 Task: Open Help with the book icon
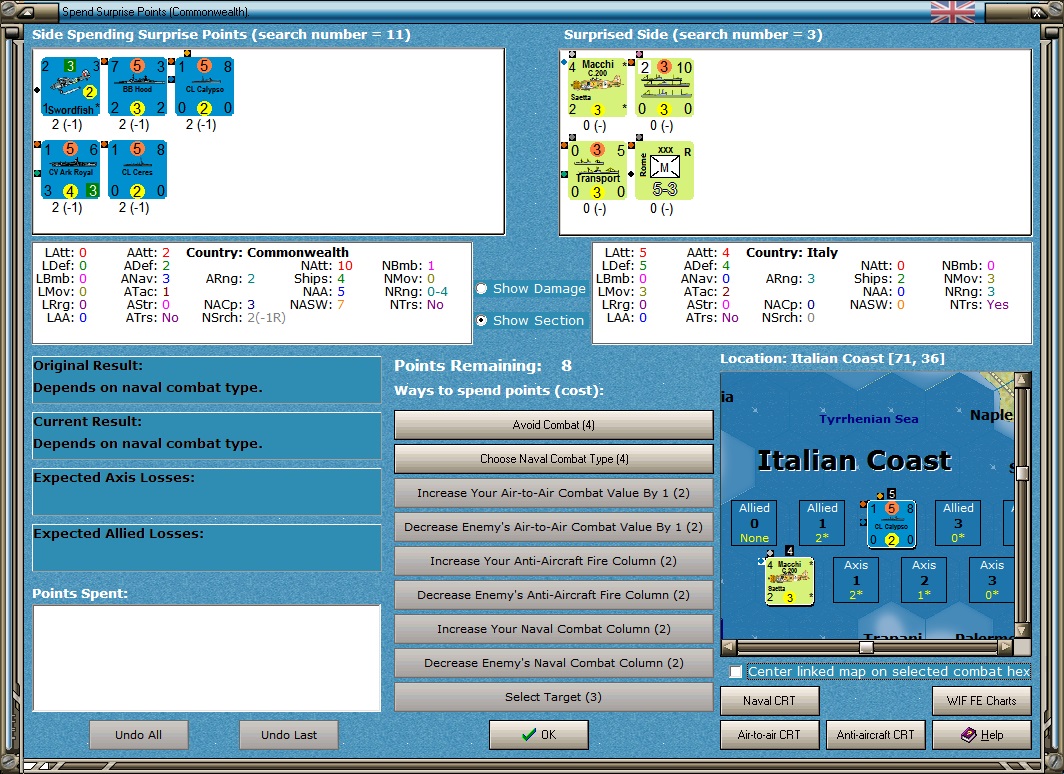982,735
